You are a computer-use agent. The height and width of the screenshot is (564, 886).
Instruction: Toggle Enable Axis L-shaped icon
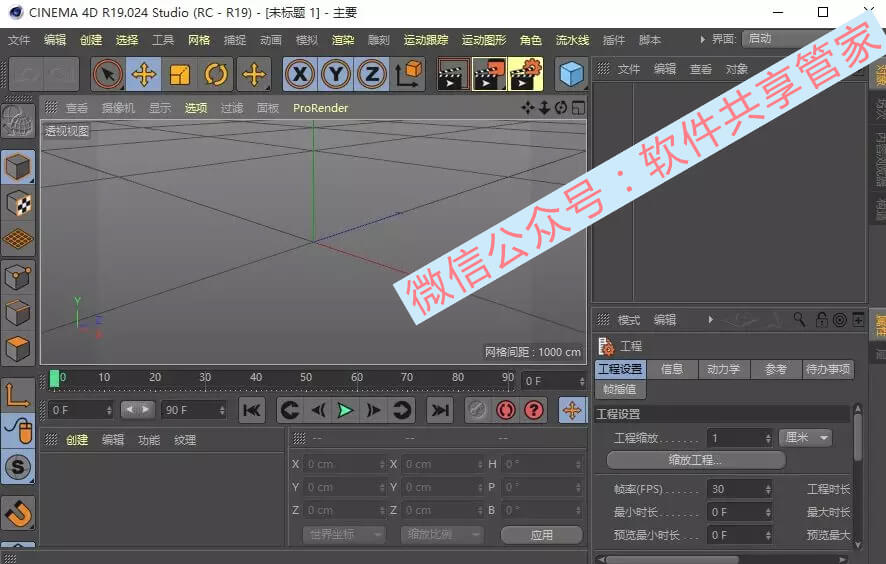(18, 395)
